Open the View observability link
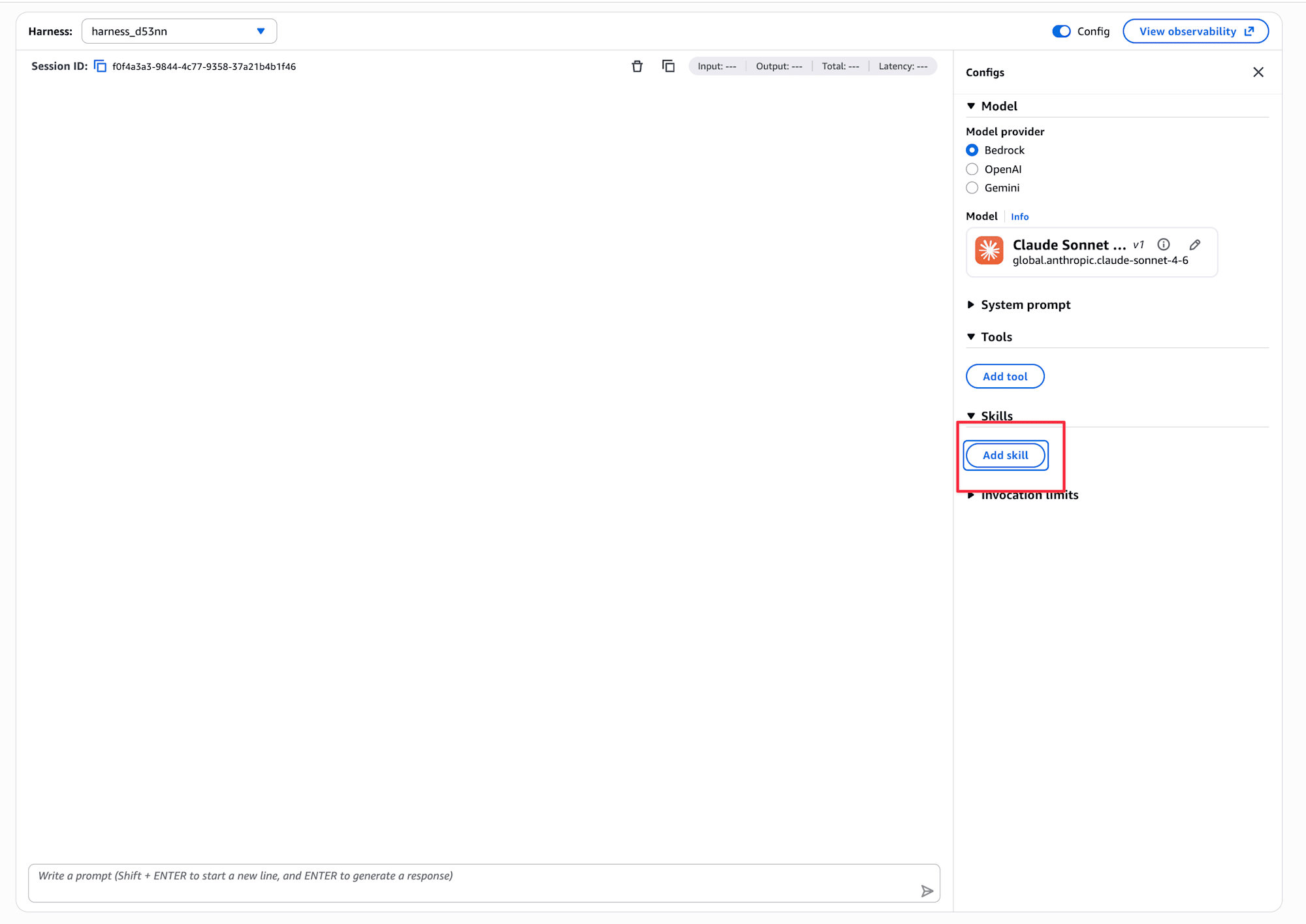 tap(1195, 31)
